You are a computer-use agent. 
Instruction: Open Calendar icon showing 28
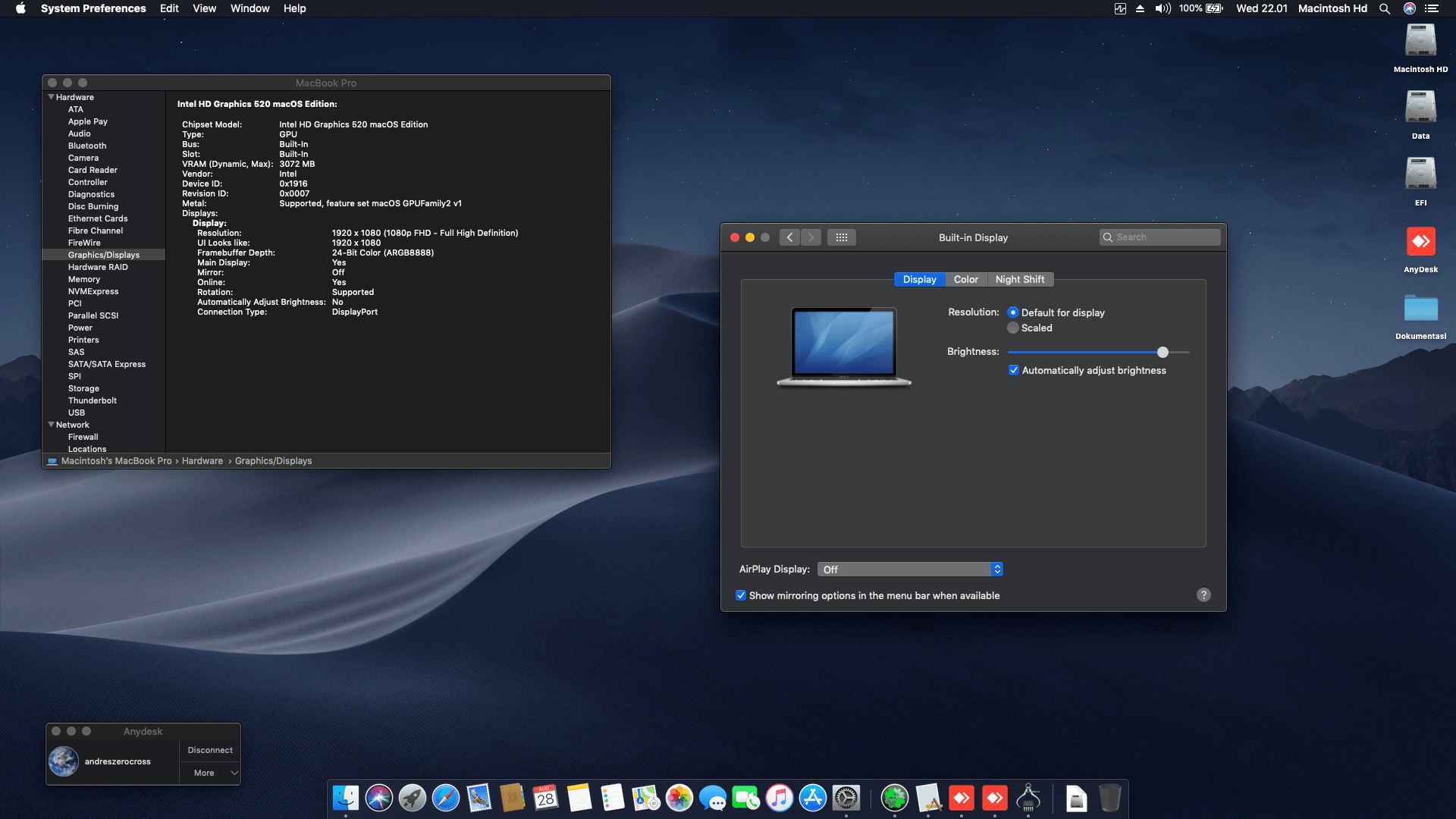pyautogui.click(x=546, y=798)
